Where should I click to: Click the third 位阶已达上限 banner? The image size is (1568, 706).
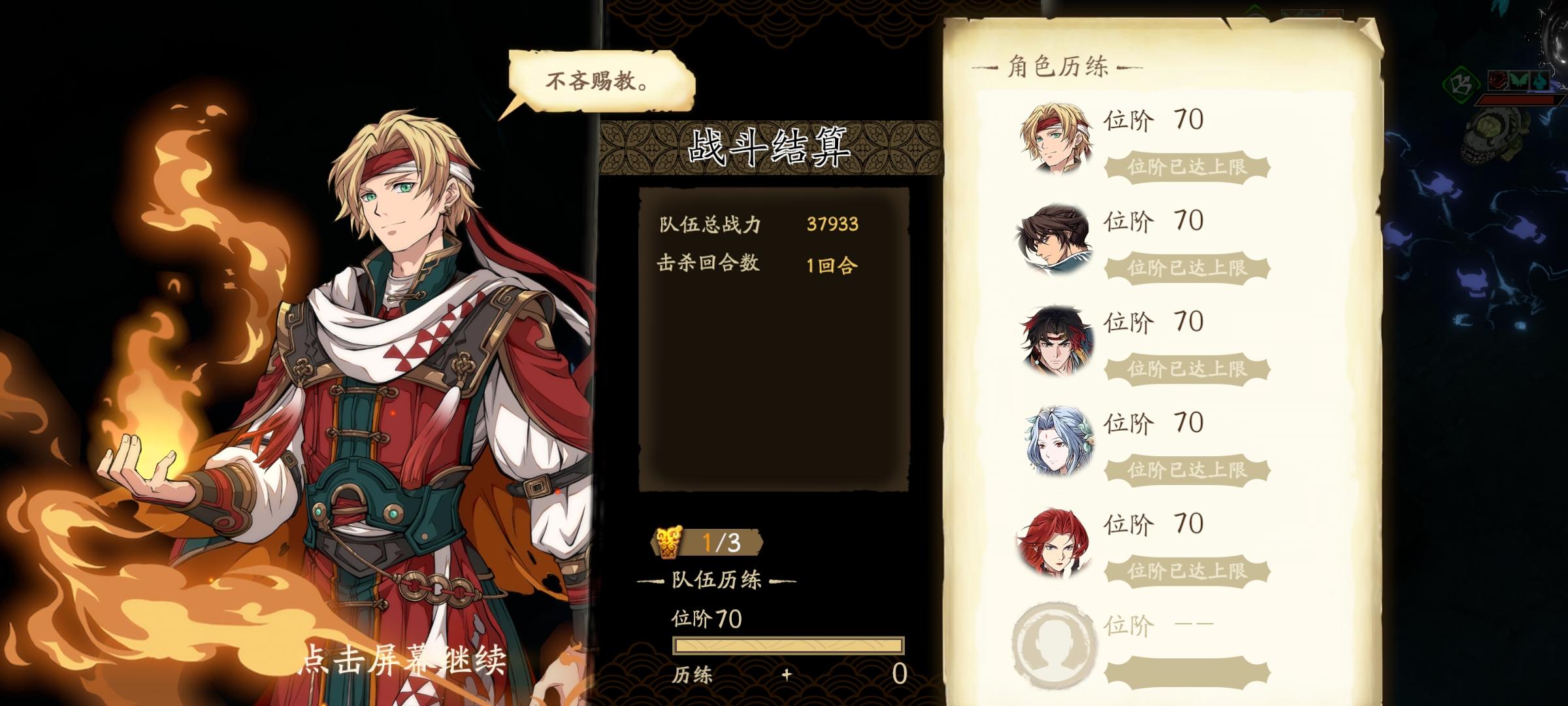1187,369
